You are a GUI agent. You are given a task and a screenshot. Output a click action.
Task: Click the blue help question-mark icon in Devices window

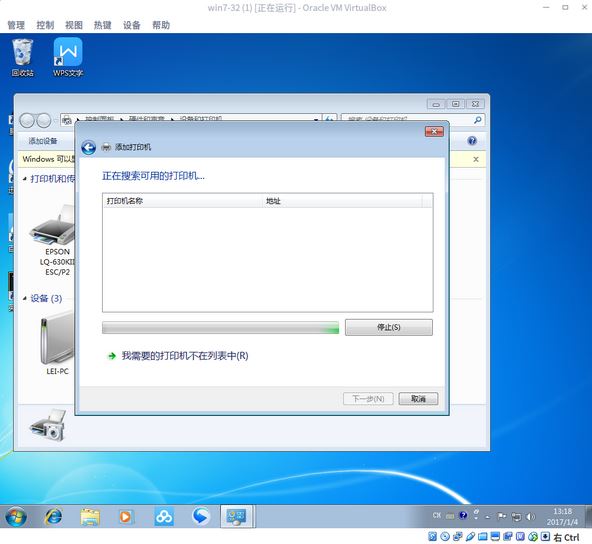pyautogui.click(x=472, y=141)
